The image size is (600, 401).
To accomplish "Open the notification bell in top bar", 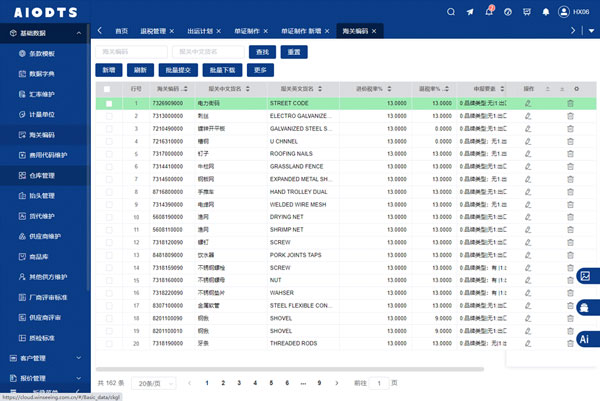I will click(488, 12).
